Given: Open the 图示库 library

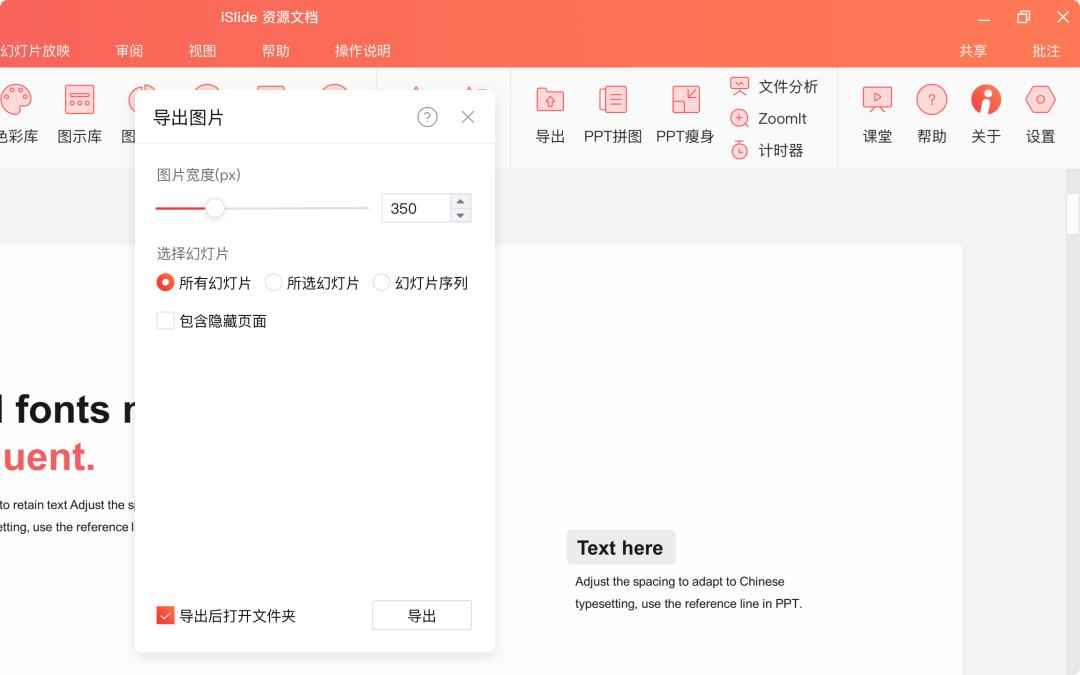Looking at the screenshot, I should coord(79,113).
